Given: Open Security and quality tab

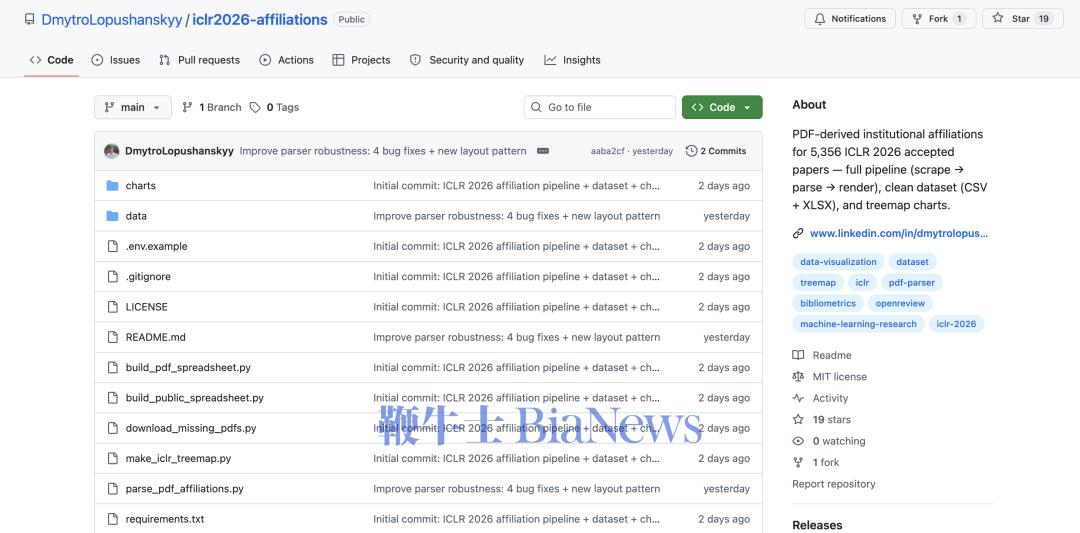Looking at the screenshot, I should coord(467,61).
